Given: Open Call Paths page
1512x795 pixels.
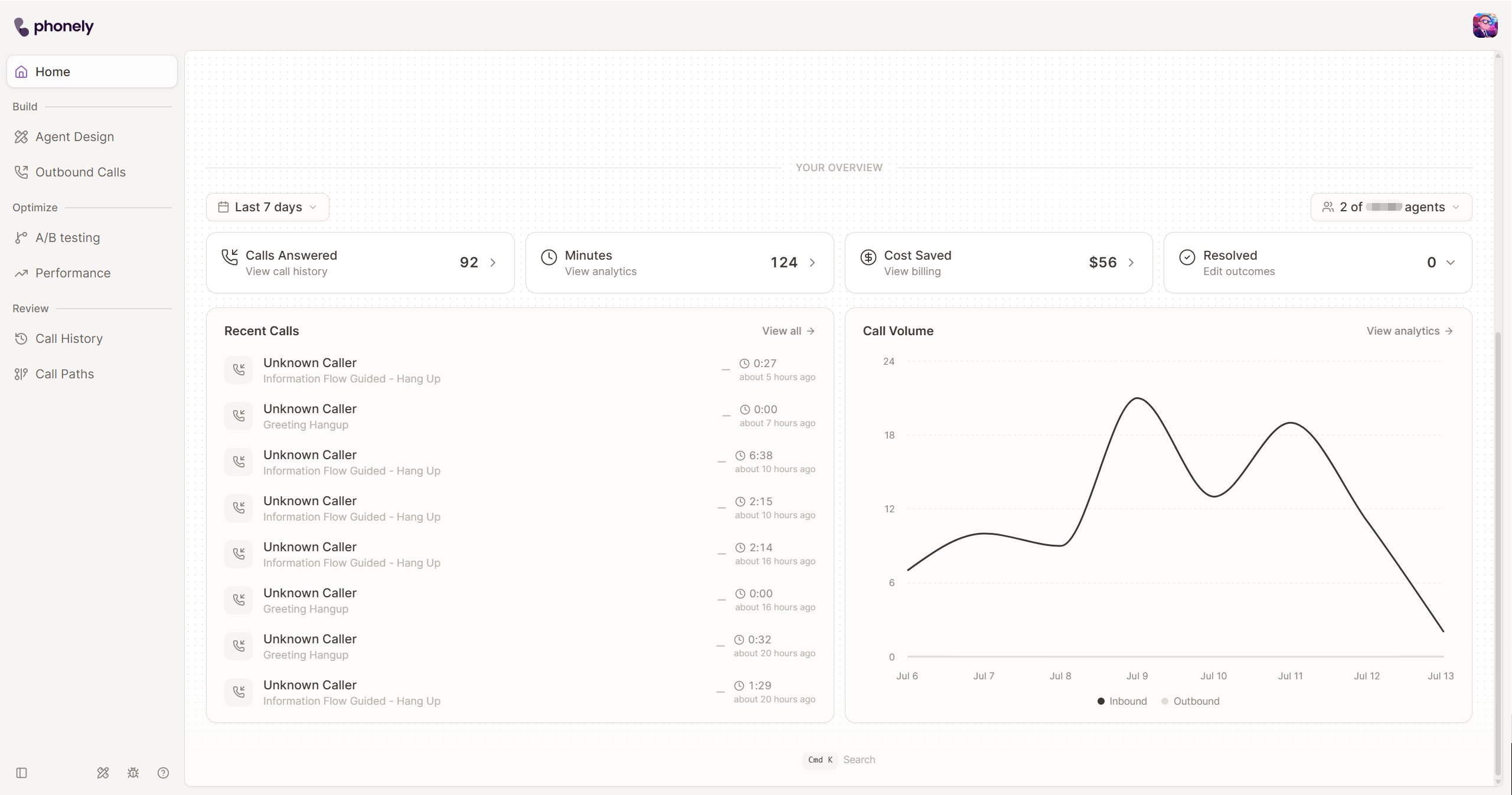Looking at the screenshot, I should (92, 374).
